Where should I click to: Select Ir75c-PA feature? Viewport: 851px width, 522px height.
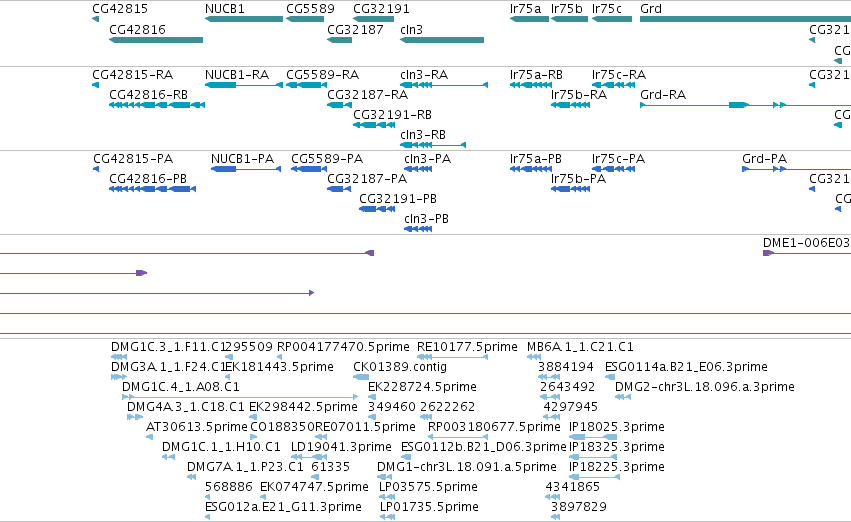coord(613,169)
